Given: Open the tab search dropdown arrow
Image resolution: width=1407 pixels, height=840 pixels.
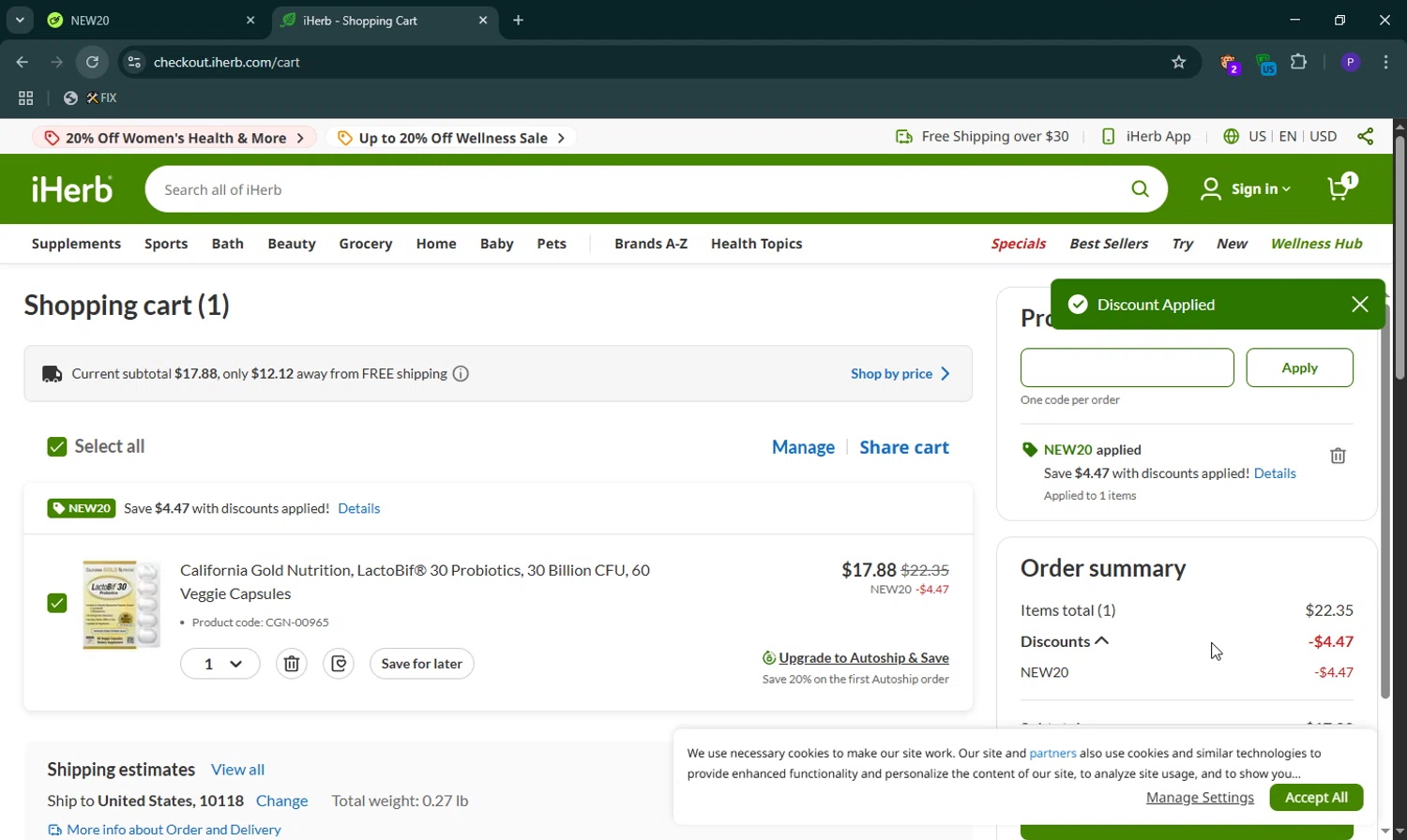Looking at the screenshot, I should click(x=20, y=20).
